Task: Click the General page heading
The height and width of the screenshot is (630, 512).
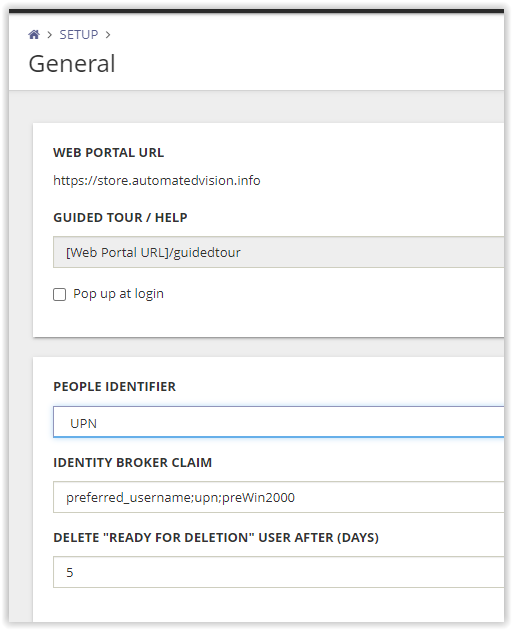Action: [x=72, y=63]
